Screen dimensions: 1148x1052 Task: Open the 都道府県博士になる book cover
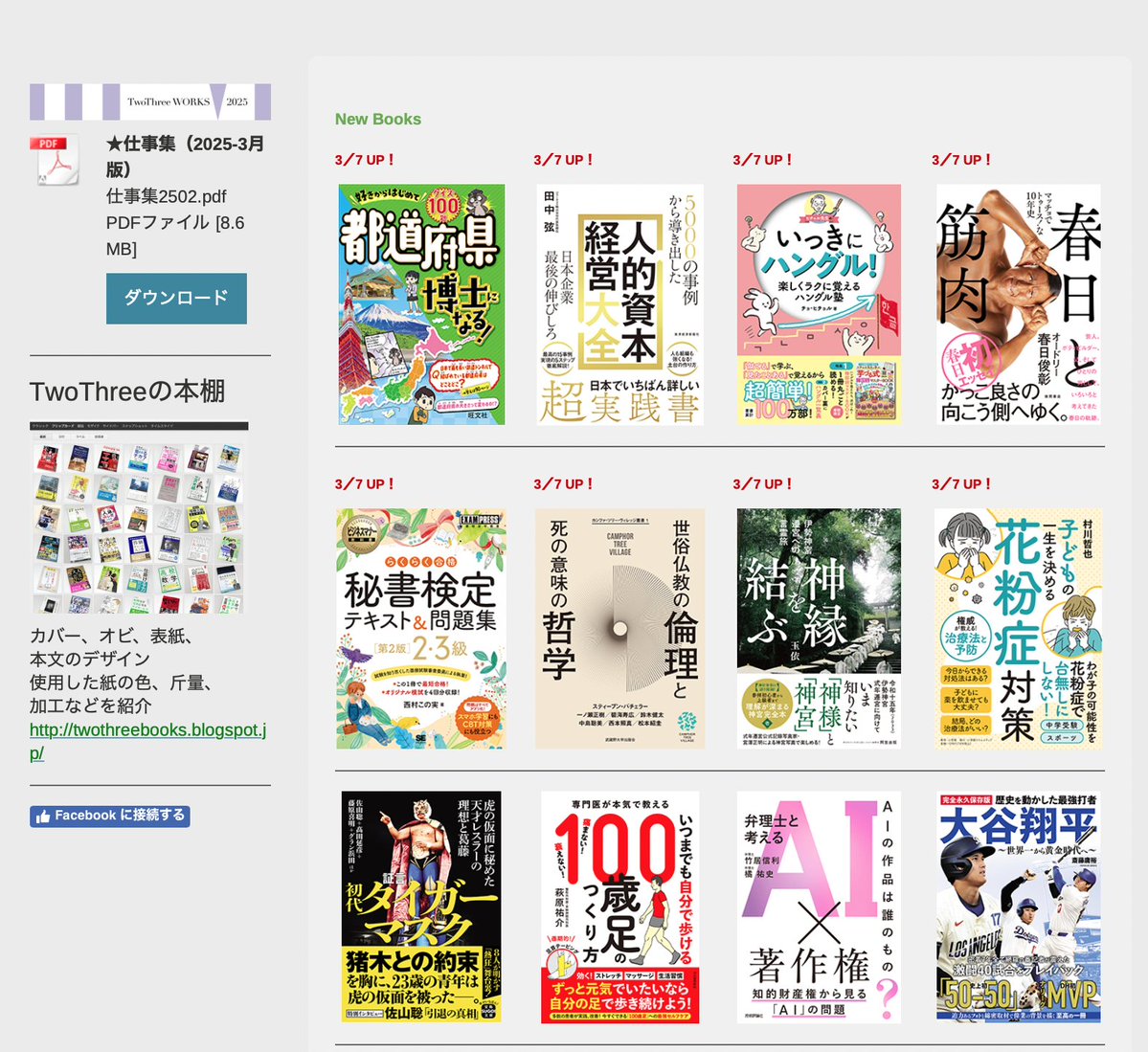coord(421,303)
